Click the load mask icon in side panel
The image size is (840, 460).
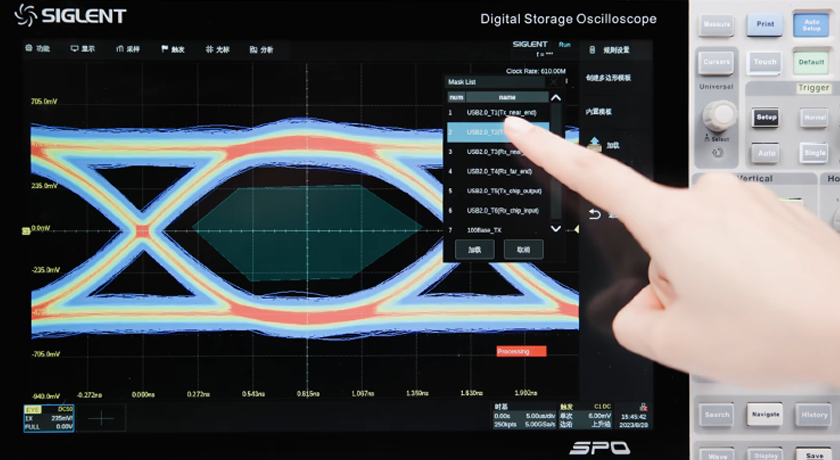(594, 145)
